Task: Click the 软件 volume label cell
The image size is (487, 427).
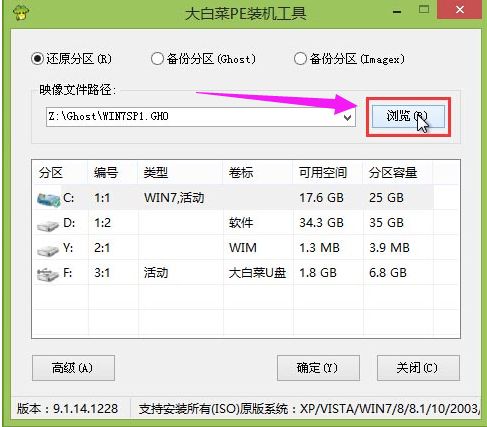Action: (x=241, y=223)
